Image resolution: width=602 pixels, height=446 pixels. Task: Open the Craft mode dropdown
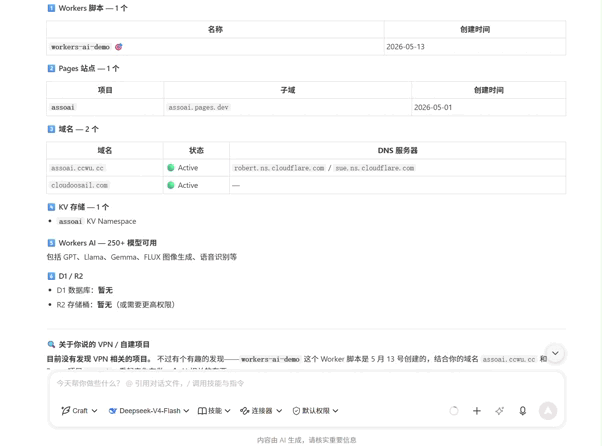click(x=79, y=411)
